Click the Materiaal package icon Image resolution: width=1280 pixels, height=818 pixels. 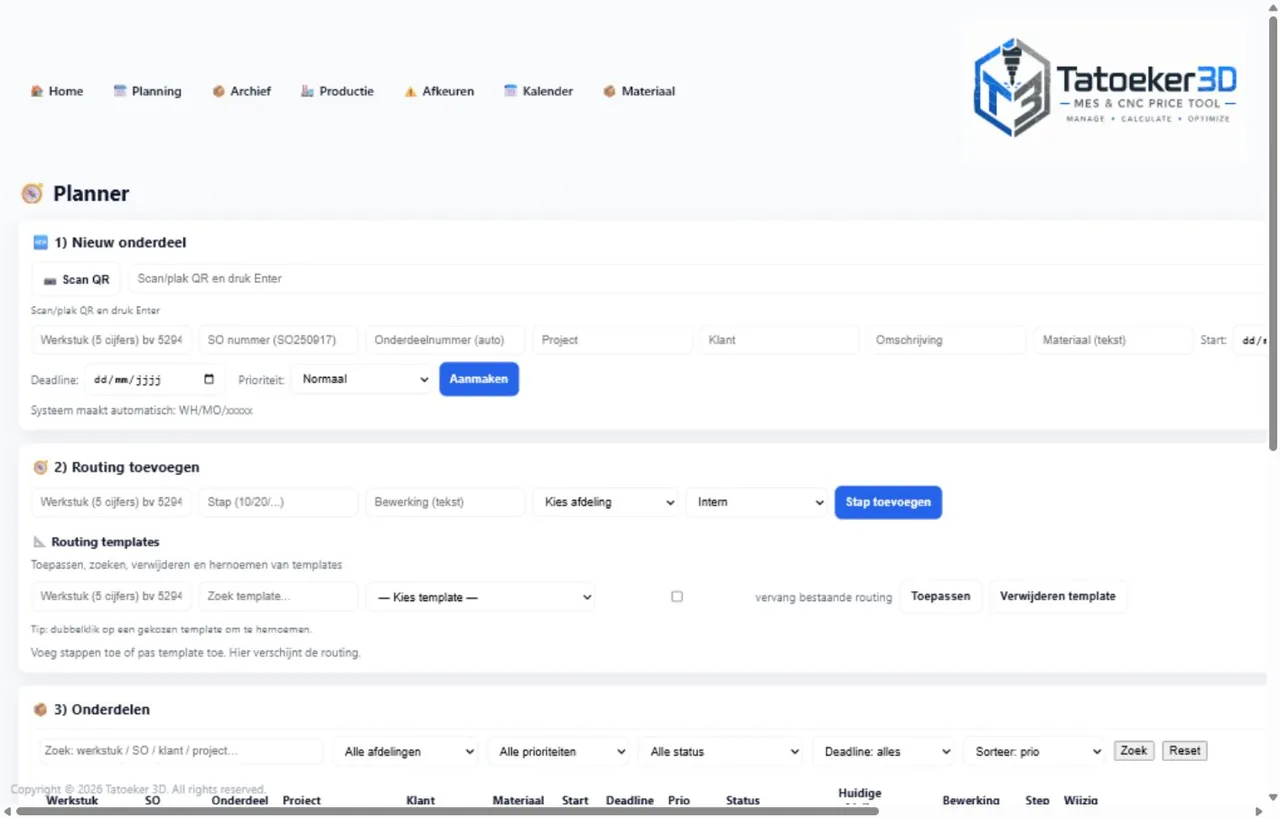(609, 91)
